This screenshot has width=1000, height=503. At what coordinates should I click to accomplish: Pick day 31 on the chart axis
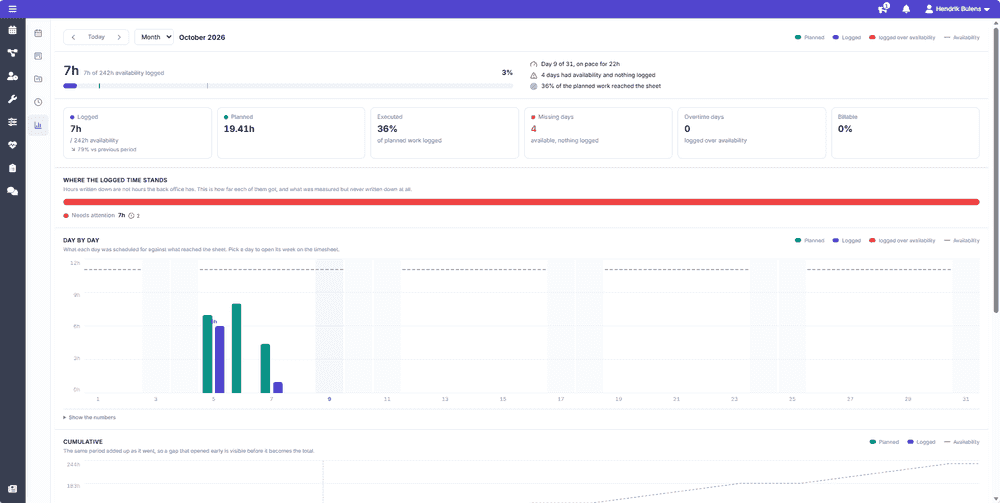click(x=966, y=399)
